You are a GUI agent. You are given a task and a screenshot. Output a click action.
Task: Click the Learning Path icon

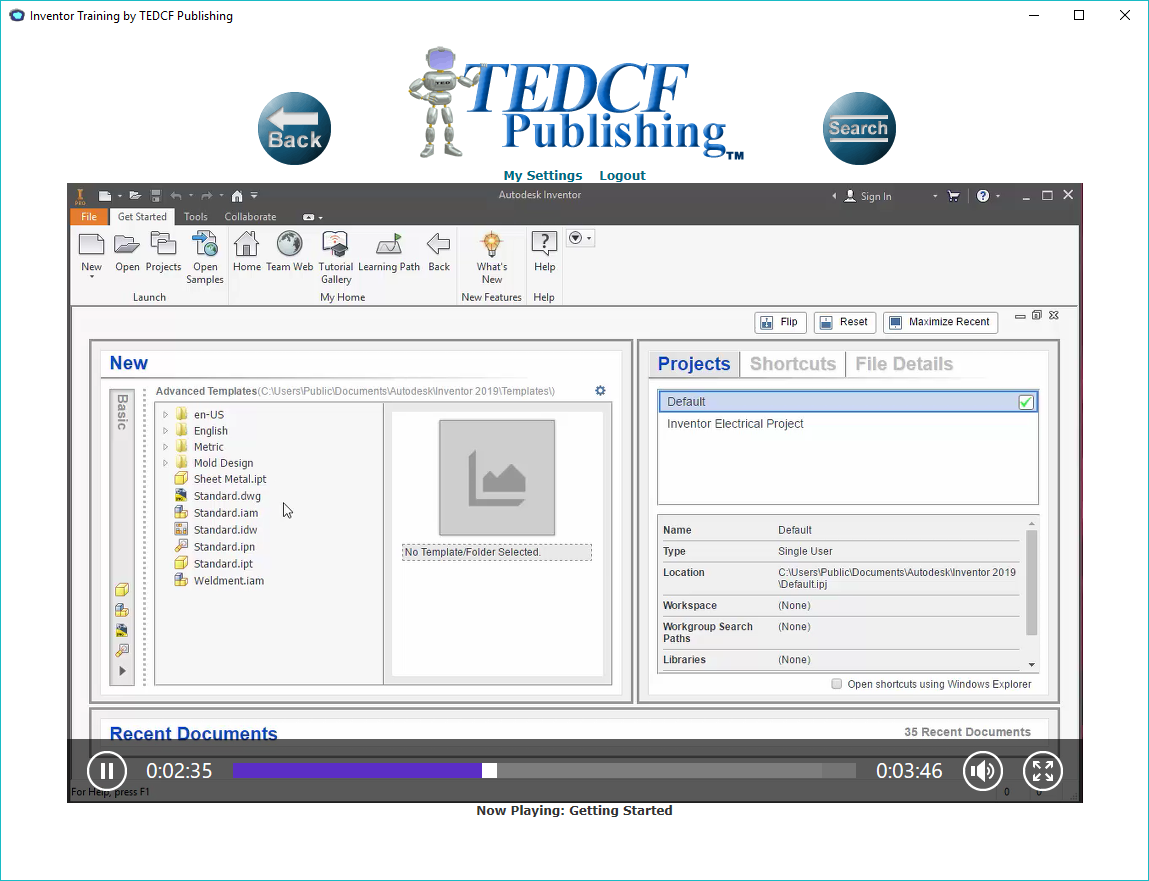coord(389,245)
